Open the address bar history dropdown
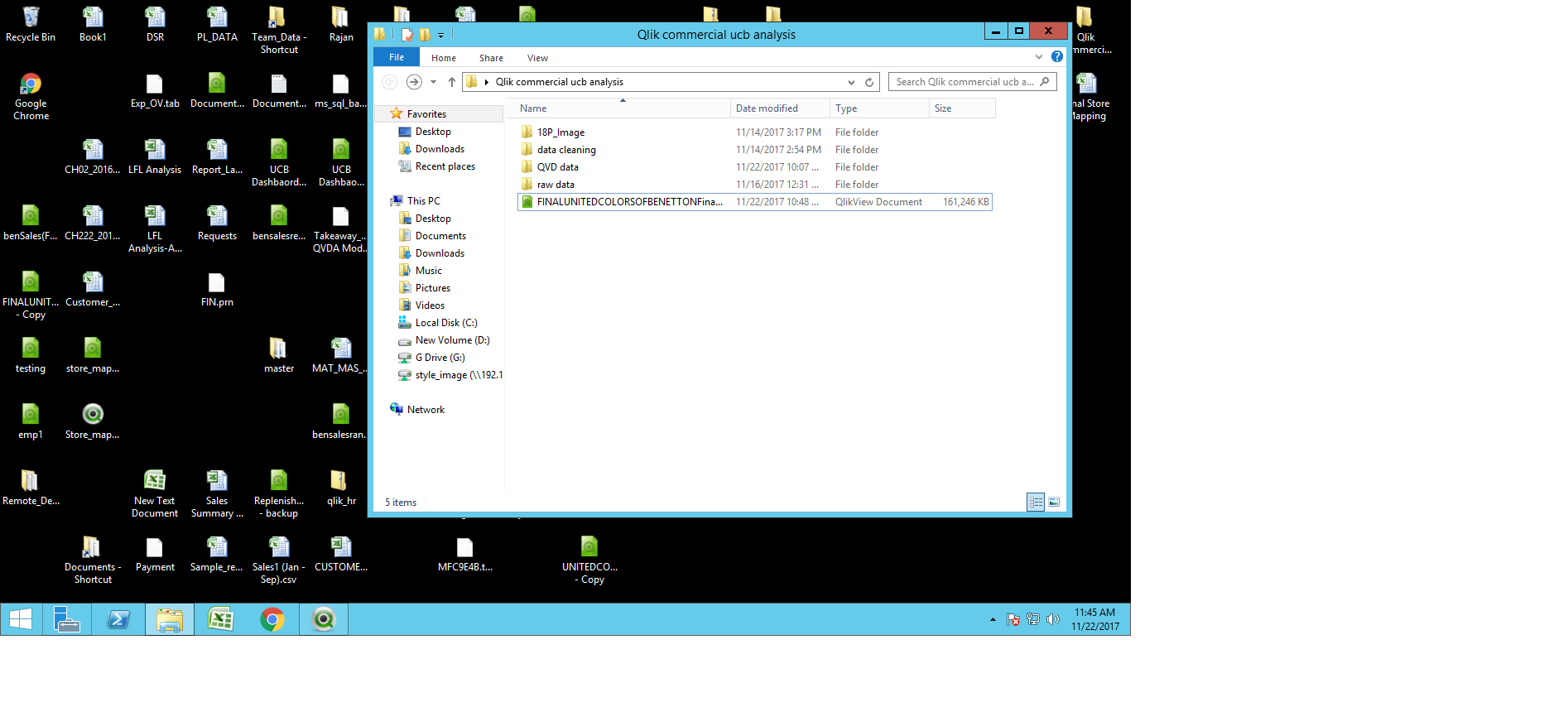This screenshot has height=707, width=1568. 851,82
